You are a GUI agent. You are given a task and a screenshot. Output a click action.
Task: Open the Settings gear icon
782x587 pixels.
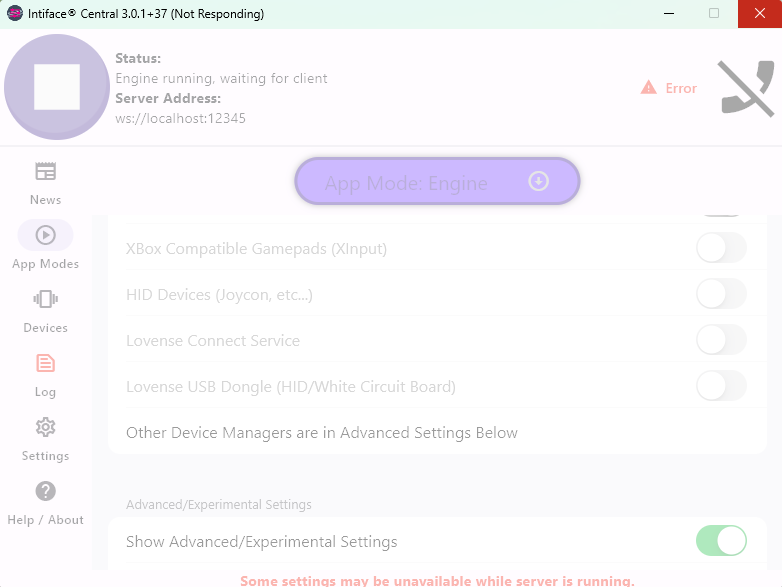coord(45,427)
